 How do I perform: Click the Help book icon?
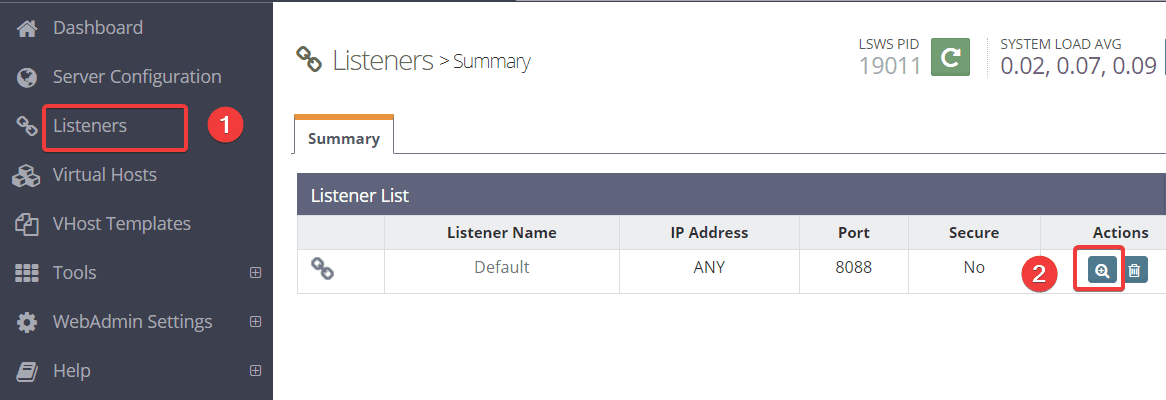[x=27, y=371]
